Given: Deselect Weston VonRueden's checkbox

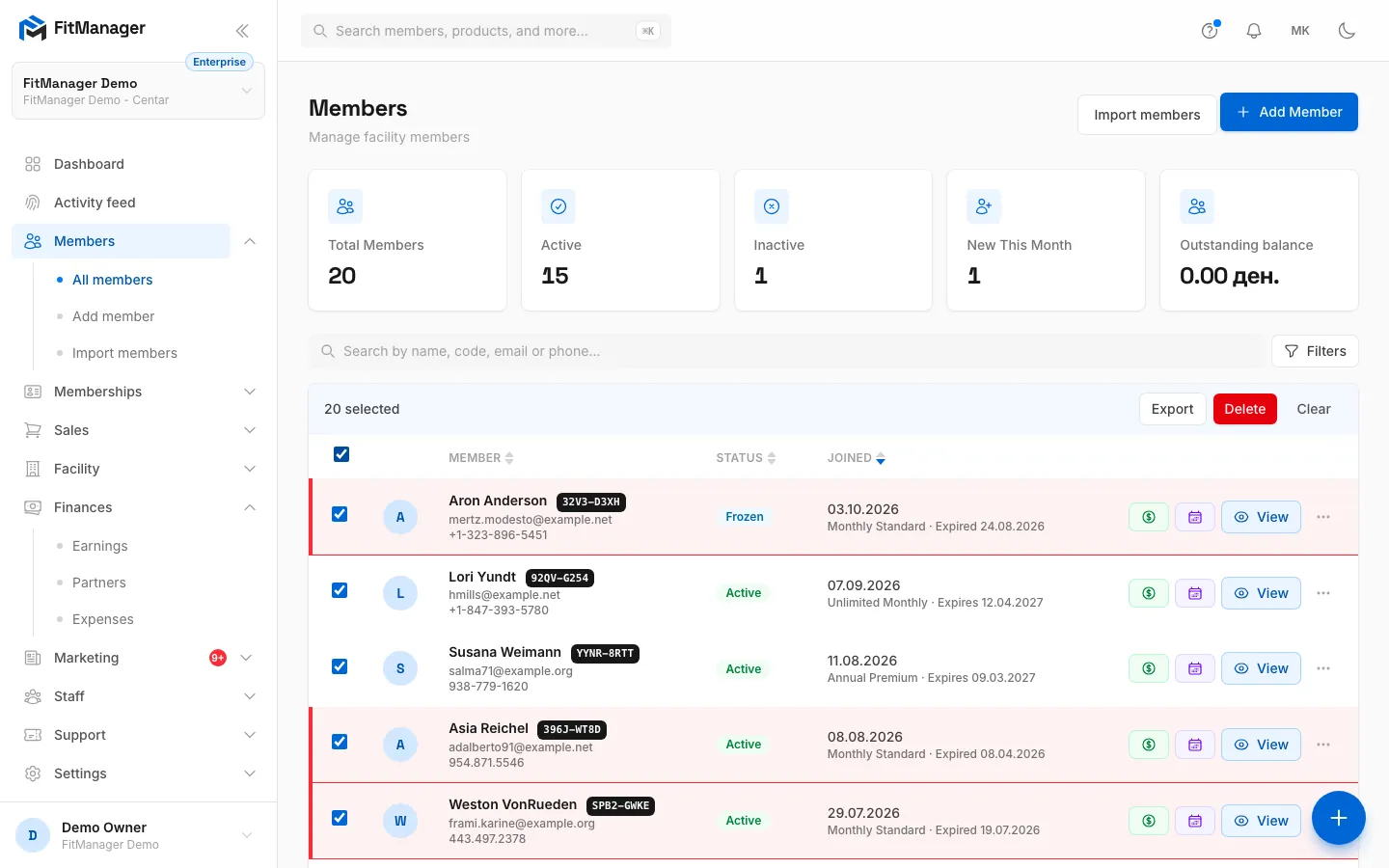Looking at the screenshot, I should (x=340, y=818).
